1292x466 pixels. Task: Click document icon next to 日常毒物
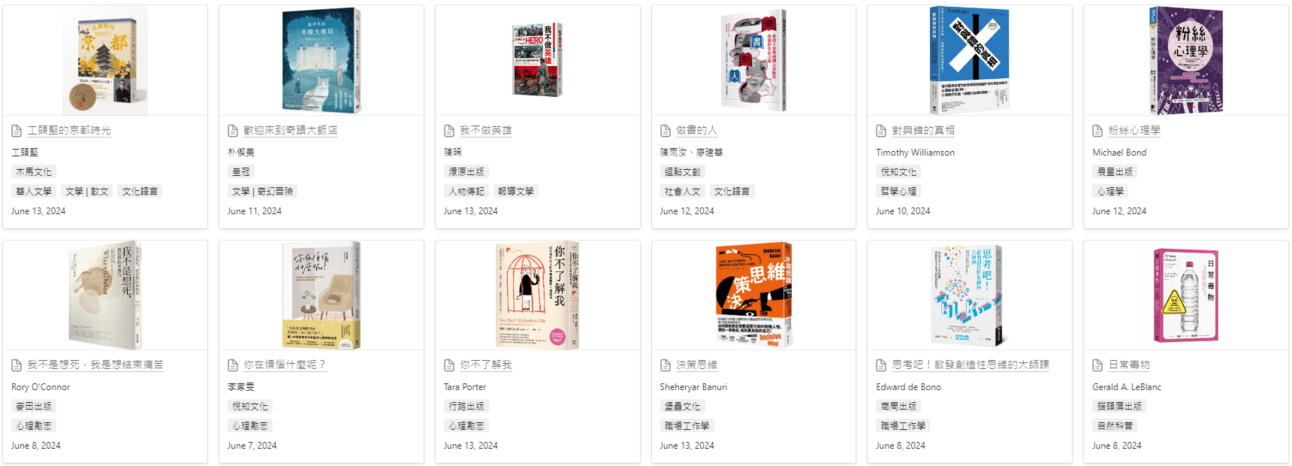1096,365
